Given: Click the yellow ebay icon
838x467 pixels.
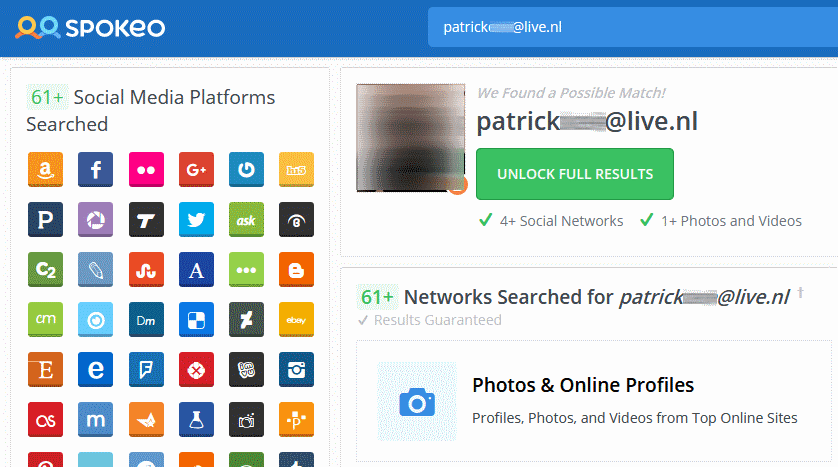Looking at the screenshot, I should click(x=297, y=320).
